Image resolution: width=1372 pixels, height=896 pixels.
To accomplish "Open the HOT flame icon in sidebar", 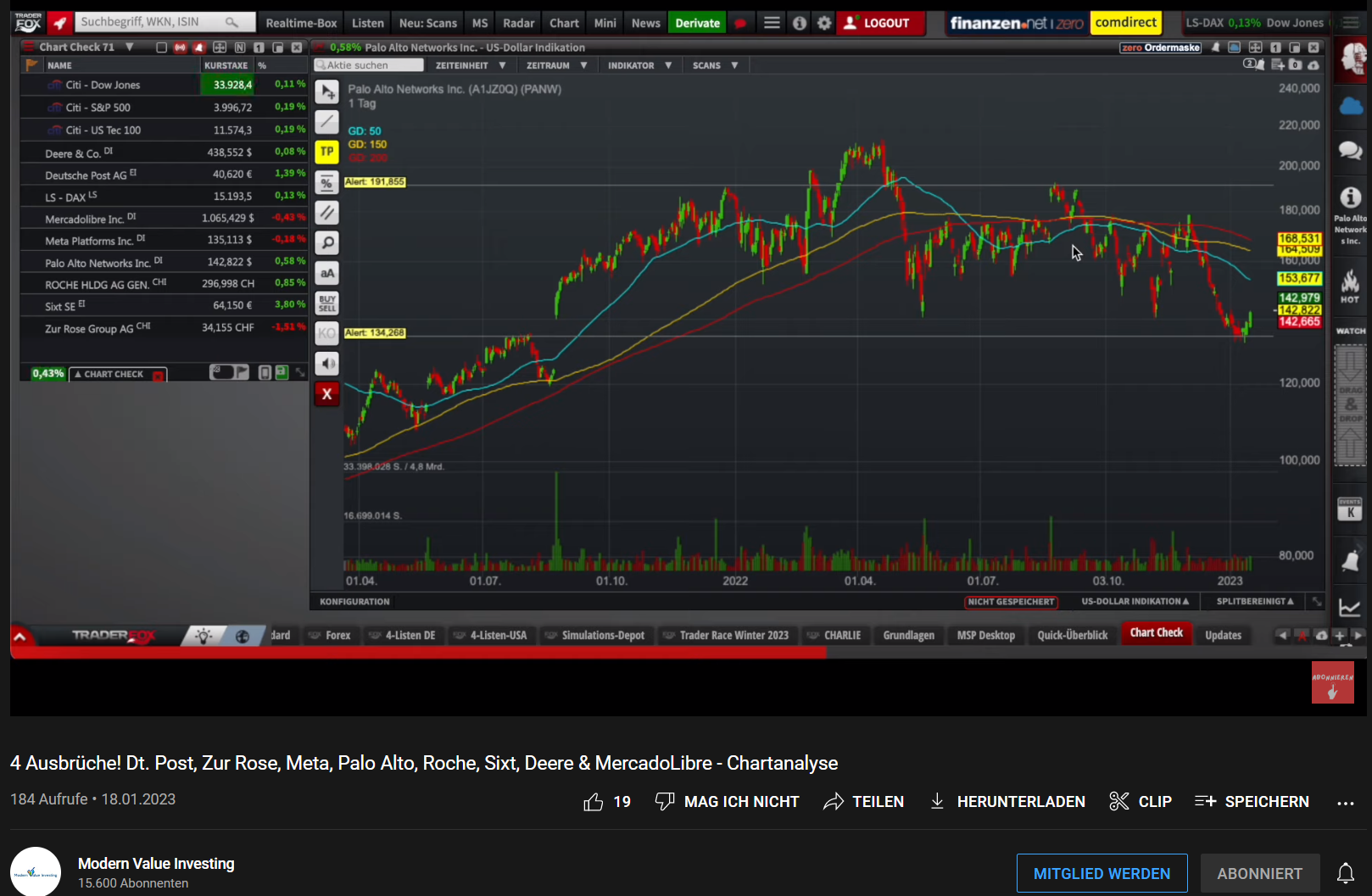I will pos(1350,286).
